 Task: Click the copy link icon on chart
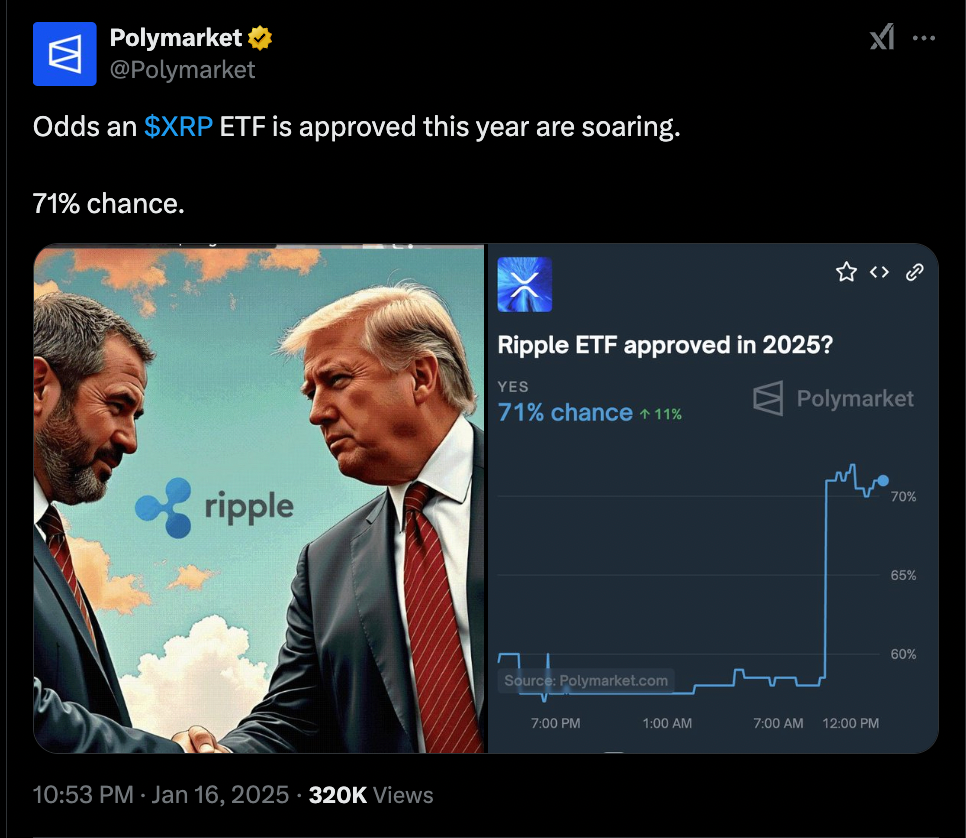click(913, 272)
